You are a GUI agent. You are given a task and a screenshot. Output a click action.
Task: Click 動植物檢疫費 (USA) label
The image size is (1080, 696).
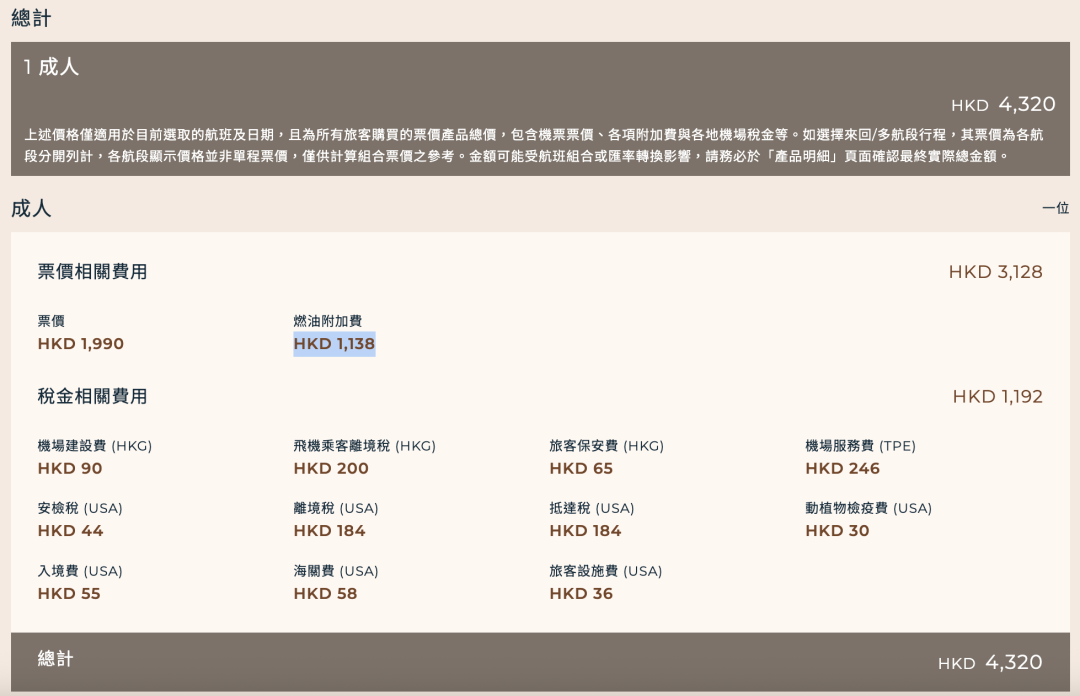coord(869,508)
